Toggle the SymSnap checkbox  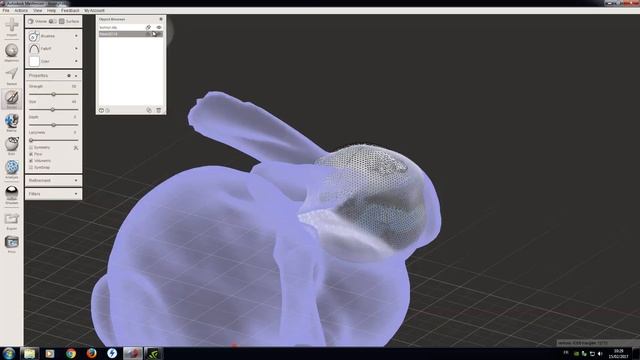(31, 168)
